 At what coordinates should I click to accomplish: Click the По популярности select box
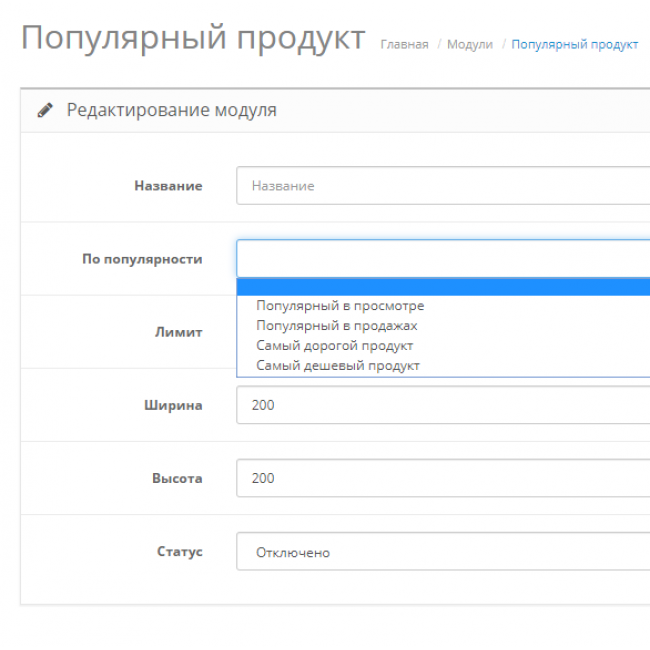point(442,258)
